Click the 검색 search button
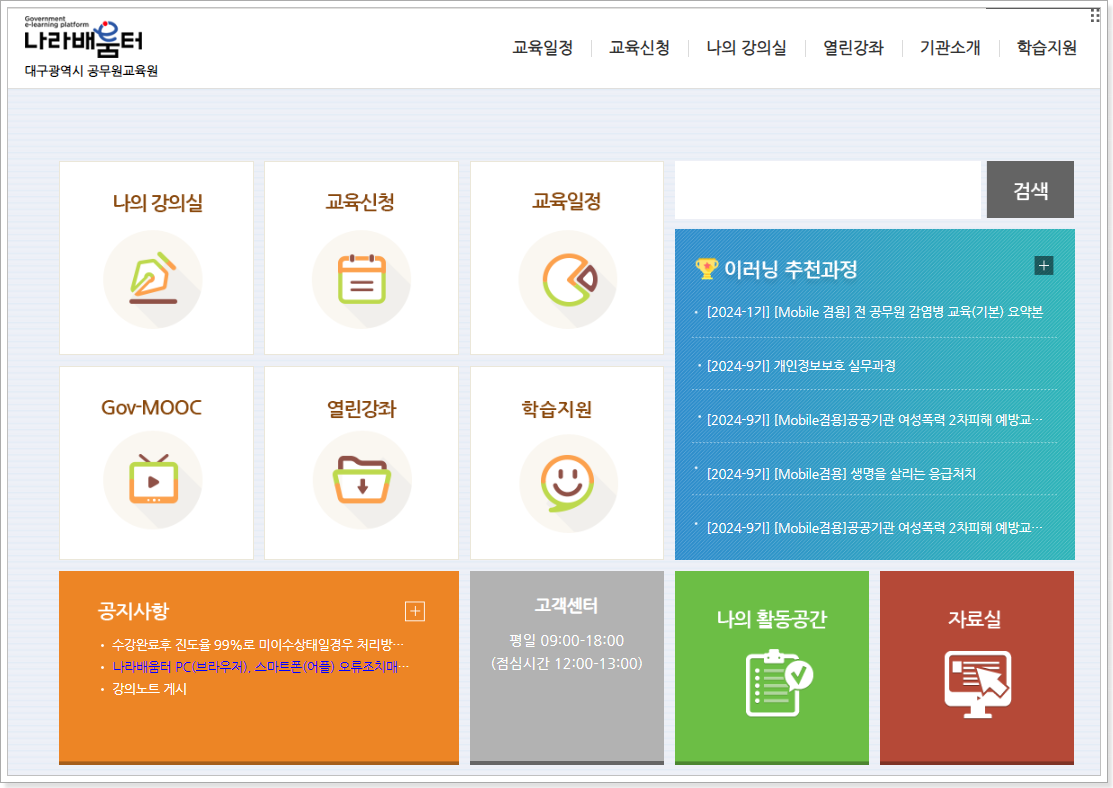Image resolution: width=1113 pixels, height=788 pixels. coord(1030,189)
